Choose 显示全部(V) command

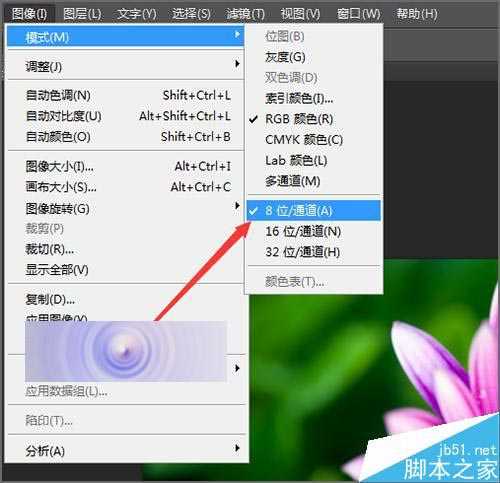coord(126,269)
